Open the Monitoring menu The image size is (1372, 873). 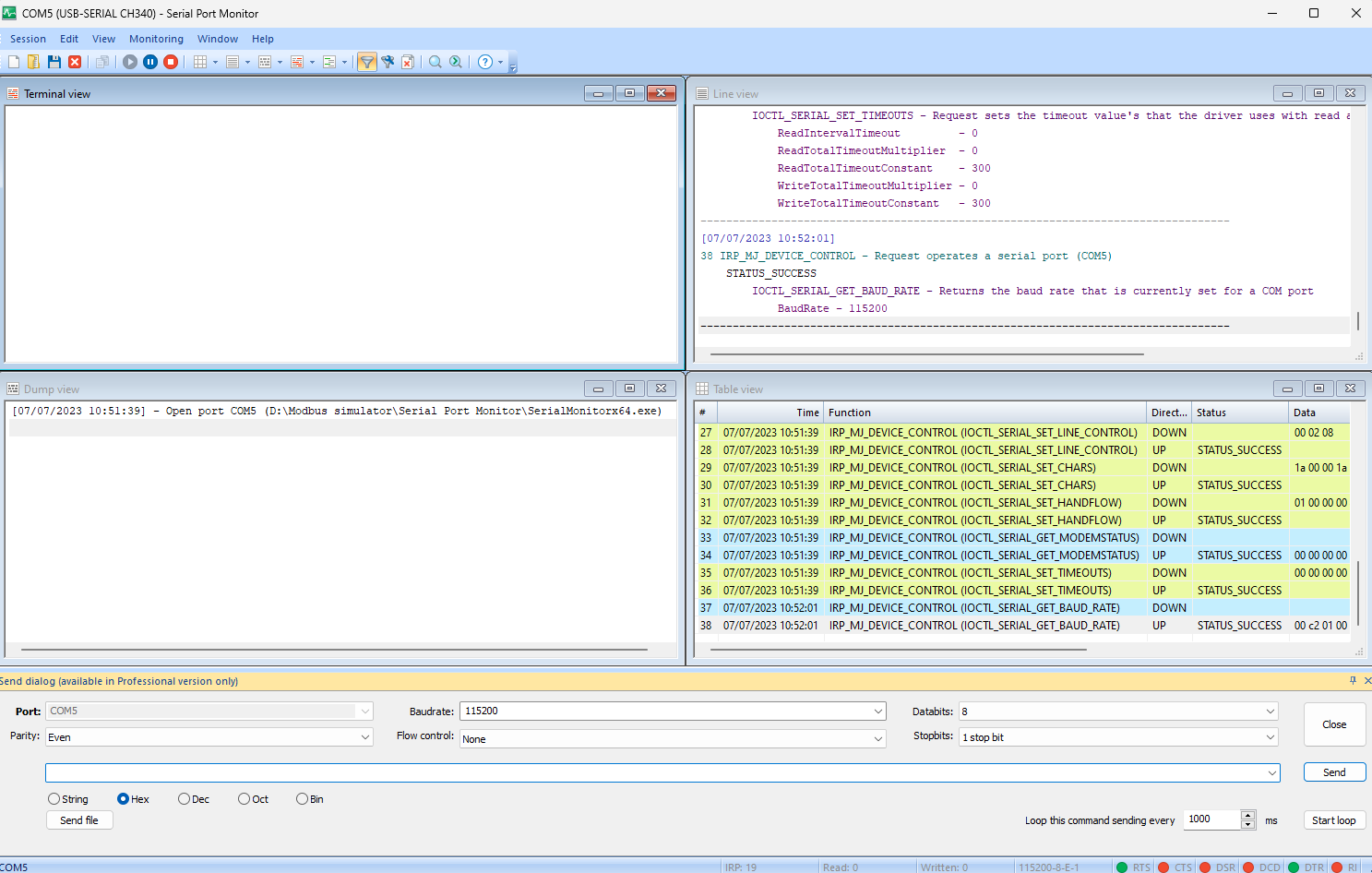click(x=156, y=39)
